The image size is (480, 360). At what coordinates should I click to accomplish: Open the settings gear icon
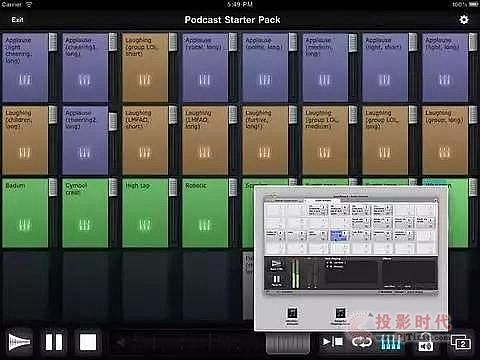click(464, 20)
